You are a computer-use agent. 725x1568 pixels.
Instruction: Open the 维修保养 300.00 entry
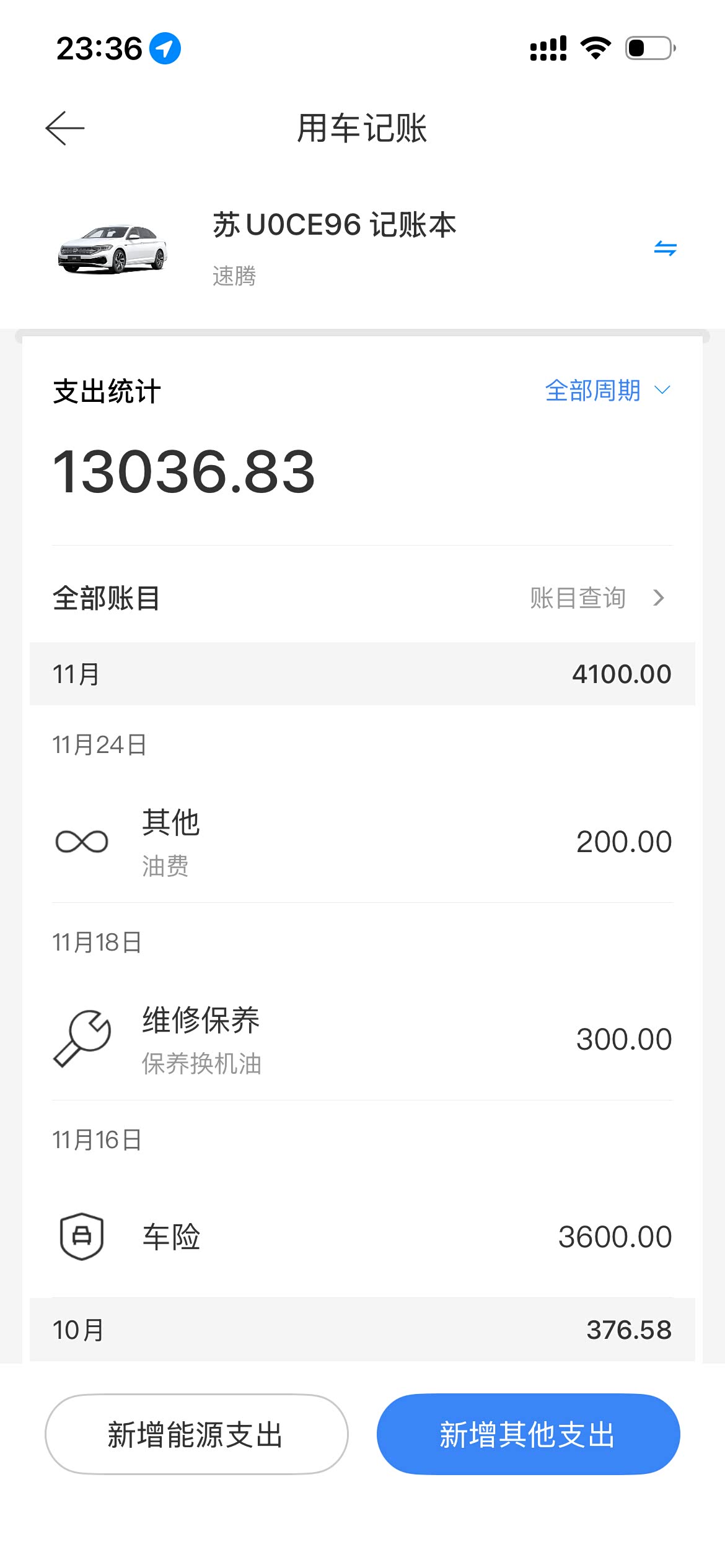point(362,1039)
